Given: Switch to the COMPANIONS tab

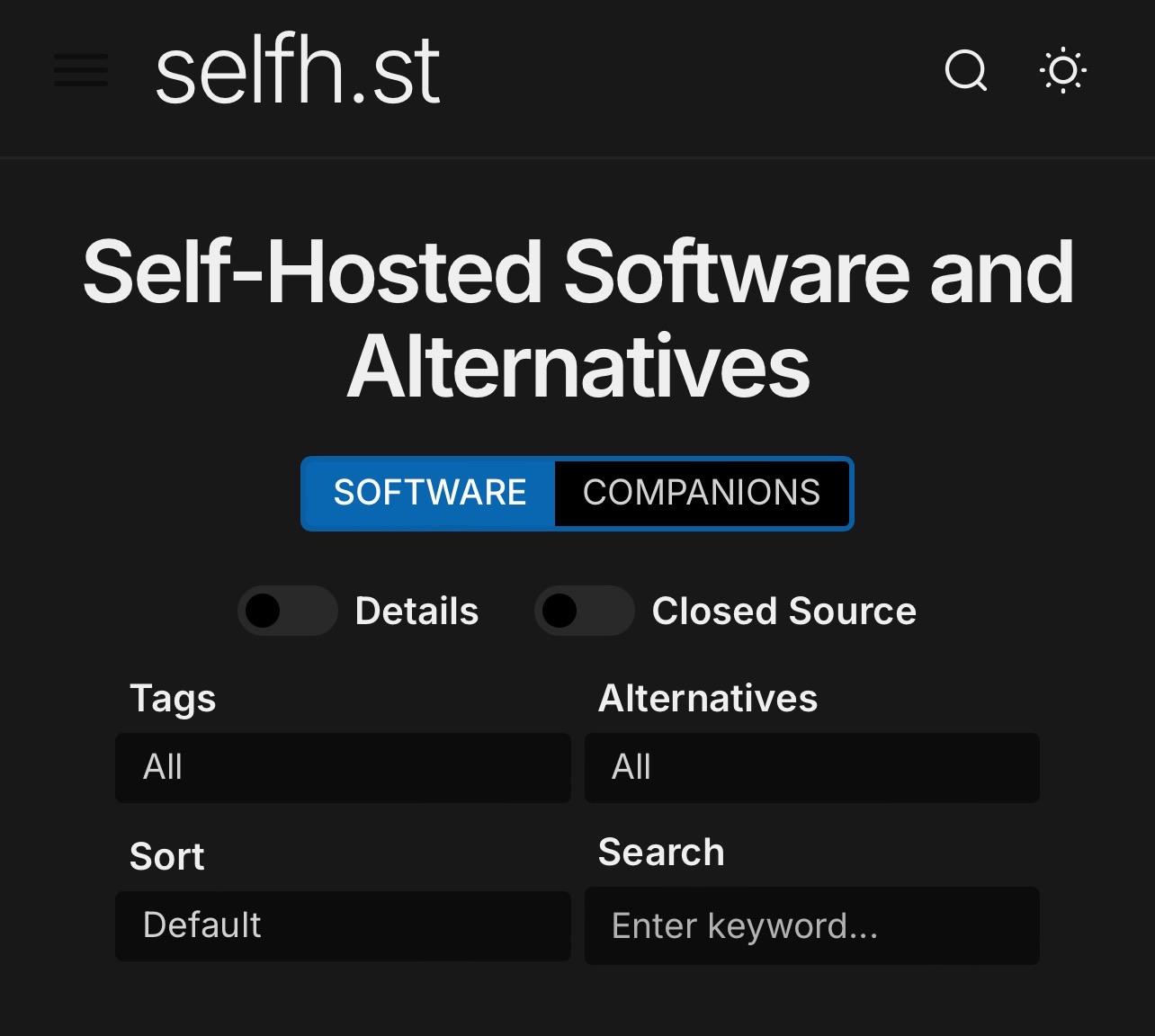Looking at the screenshot, I should 702,493.
